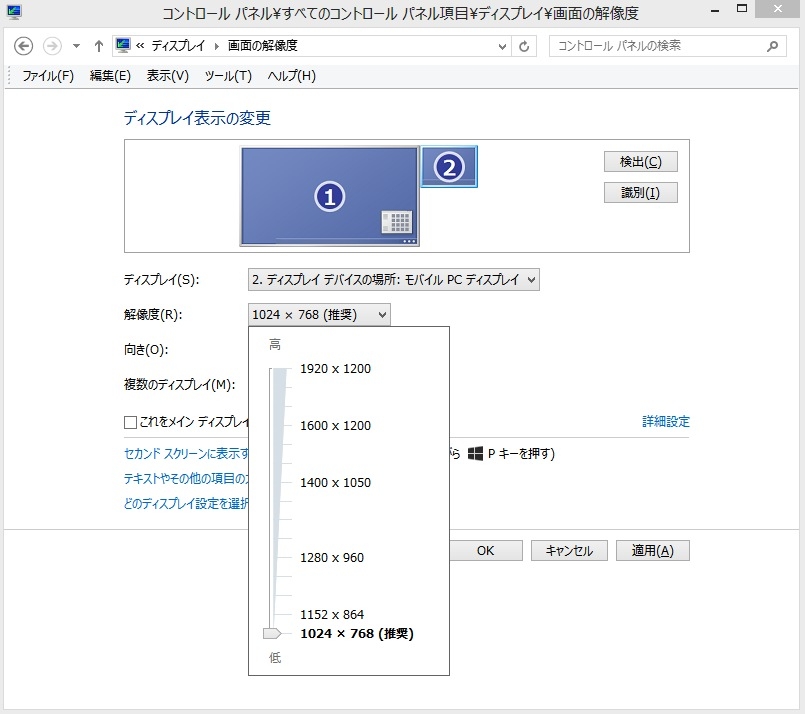The image size is (805, 714).
Task: Open the 編集(E) menu
Action: [x=110, y=76]
